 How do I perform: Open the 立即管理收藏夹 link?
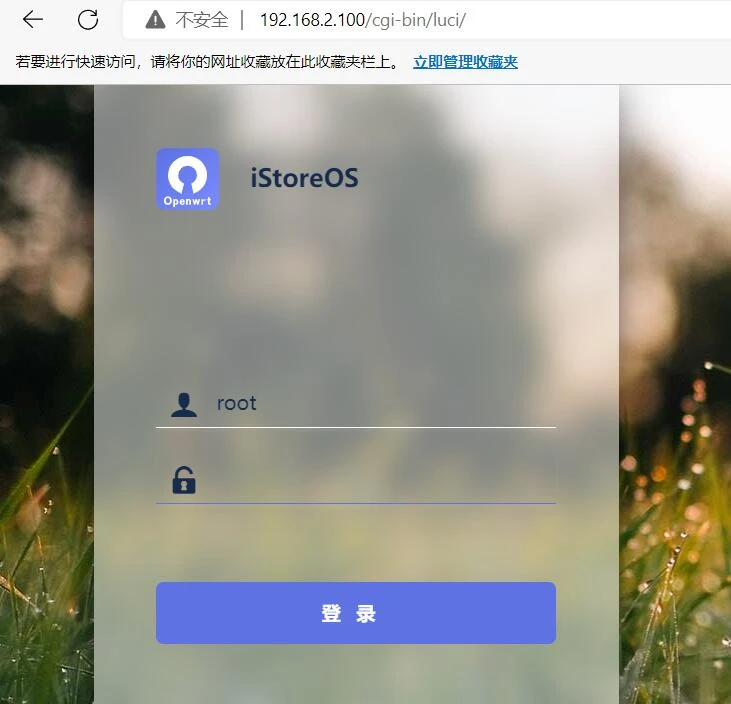click(x=465, y=62)
